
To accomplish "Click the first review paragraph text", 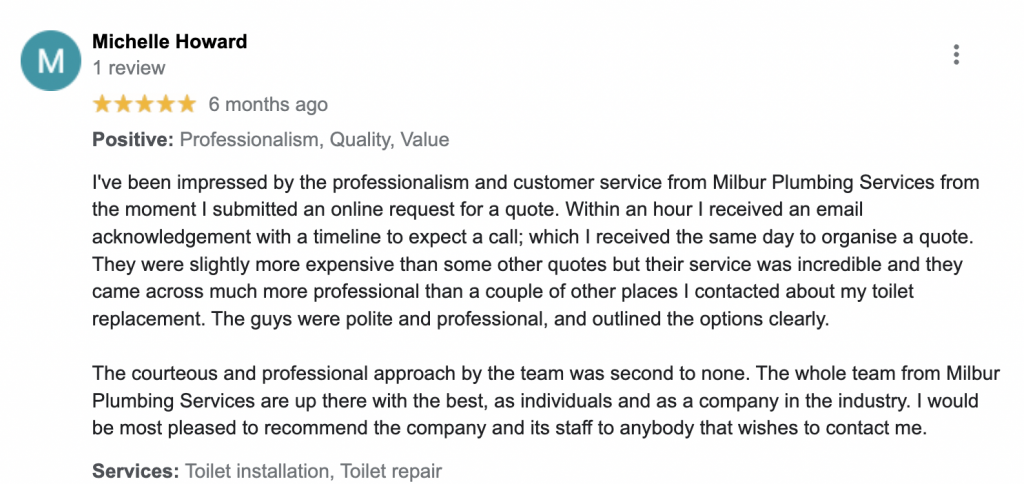I will (536, 251).
